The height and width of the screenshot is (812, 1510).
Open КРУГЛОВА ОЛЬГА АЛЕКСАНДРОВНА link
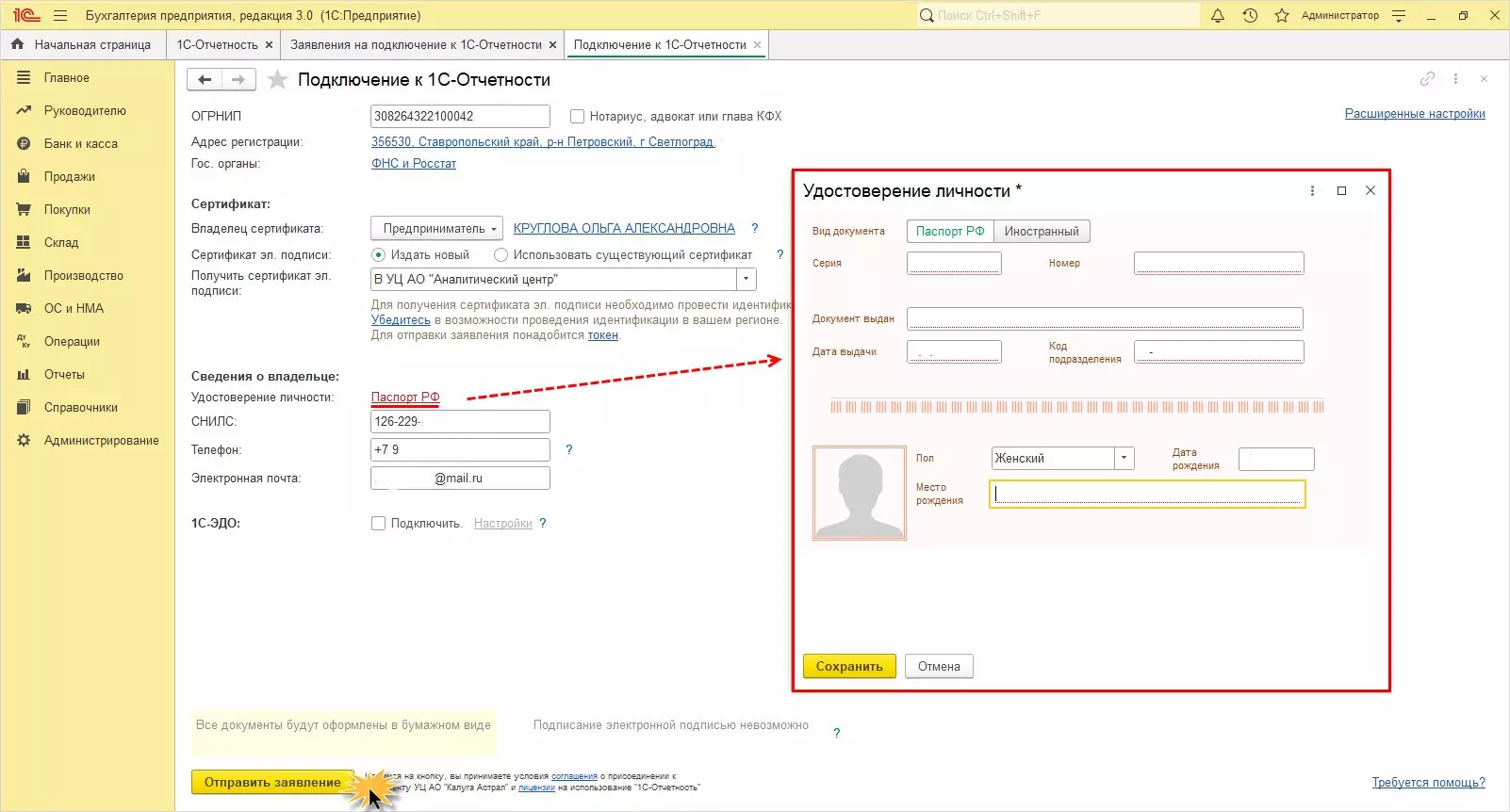624,229
